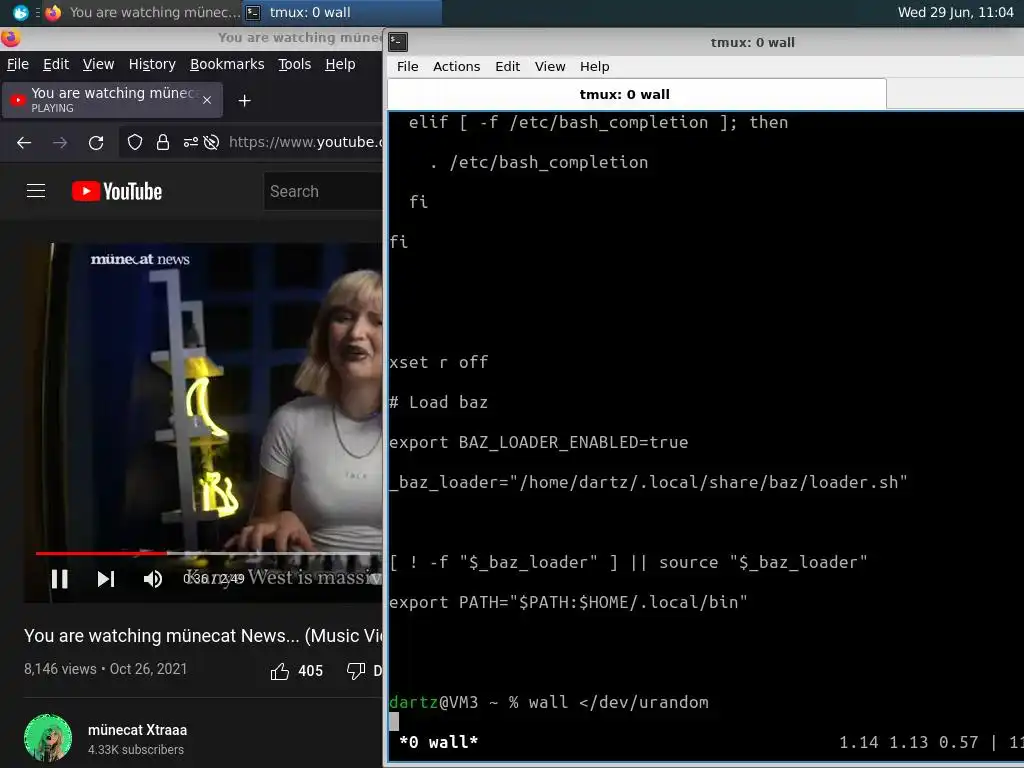This screenshot has width=1024, height=768.
Task: Open Firefox Edit menu
Action: (x=56, y=64)
